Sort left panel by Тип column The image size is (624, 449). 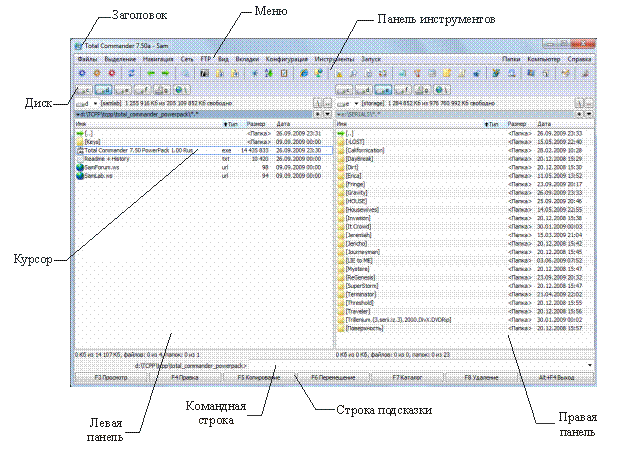(232, 124)
